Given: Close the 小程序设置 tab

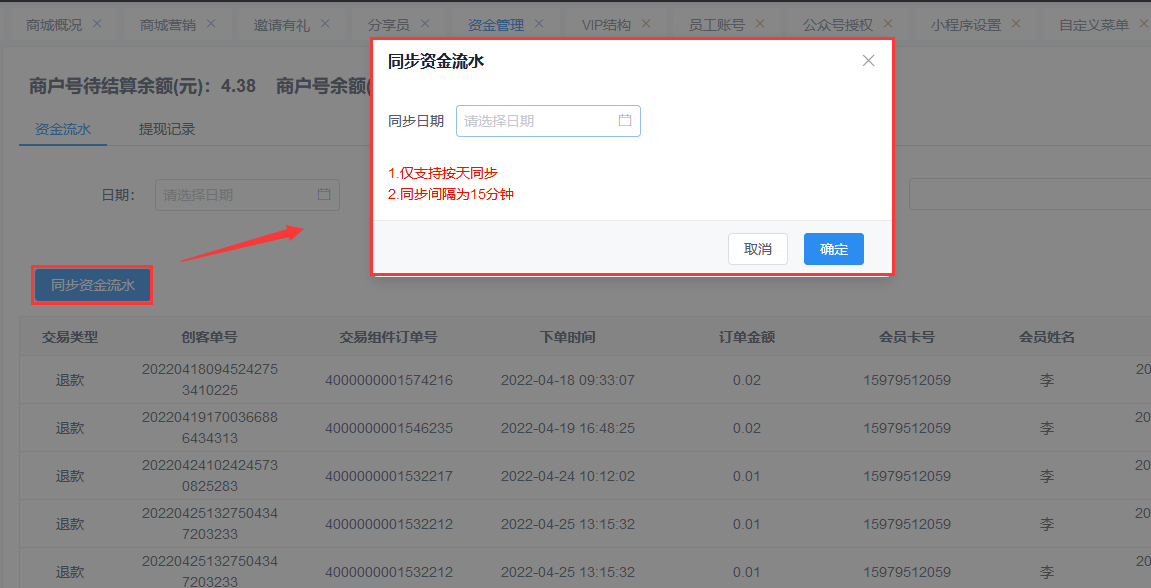Looking at the screenshot, I should point(1016,24).
